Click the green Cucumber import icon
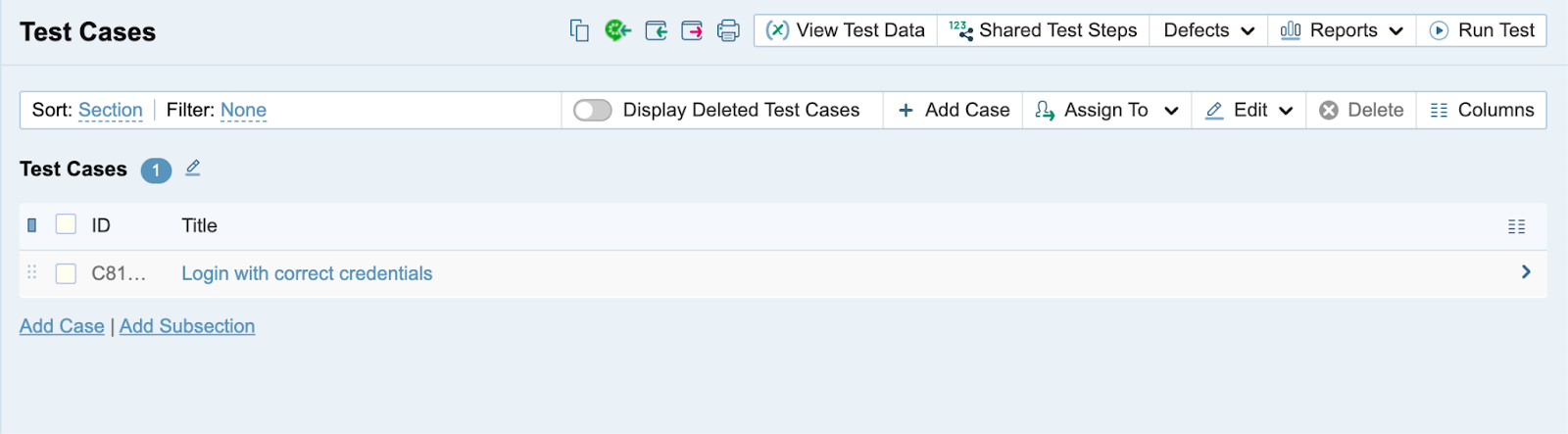 (x=617, y=30)
